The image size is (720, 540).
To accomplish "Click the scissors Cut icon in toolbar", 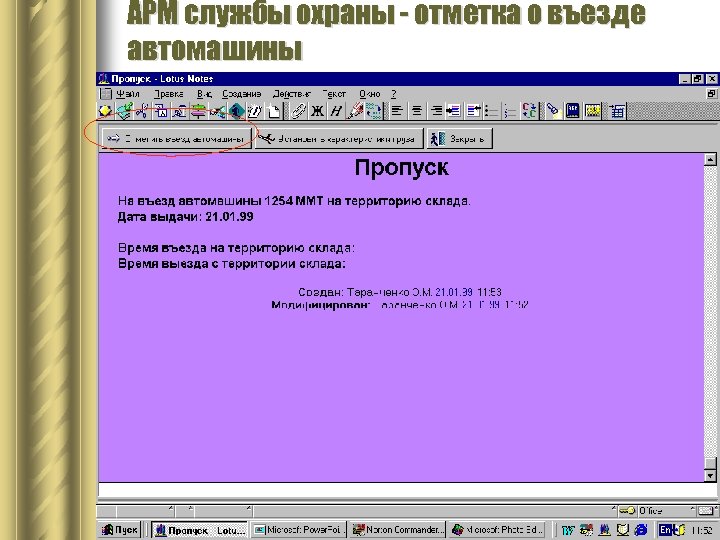I will [x=142, y=111].
